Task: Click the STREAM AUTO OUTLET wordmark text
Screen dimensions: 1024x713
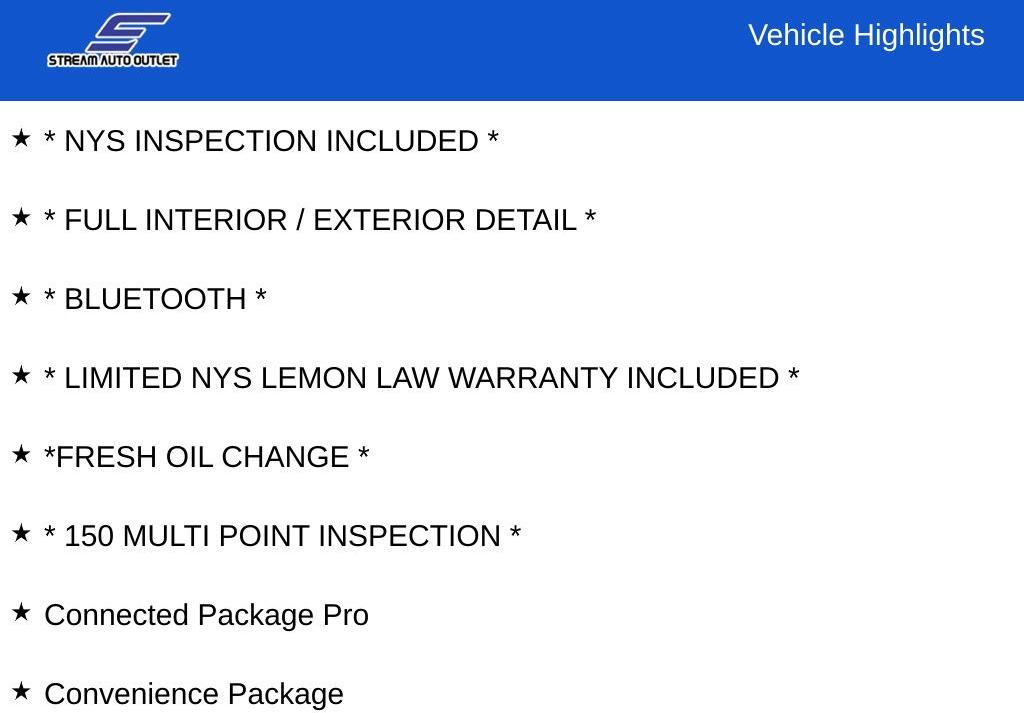Action: coord(112,60)
